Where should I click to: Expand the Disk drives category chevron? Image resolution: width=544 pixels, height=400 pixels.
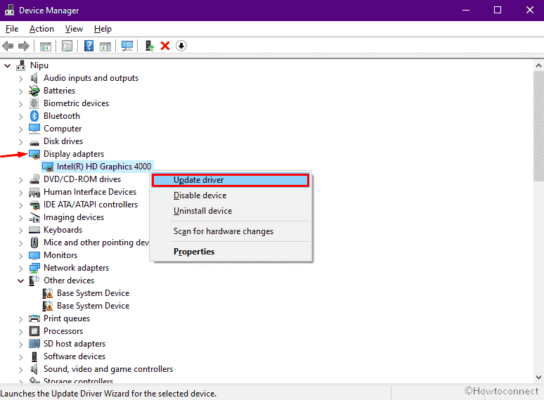click(20, 142)
